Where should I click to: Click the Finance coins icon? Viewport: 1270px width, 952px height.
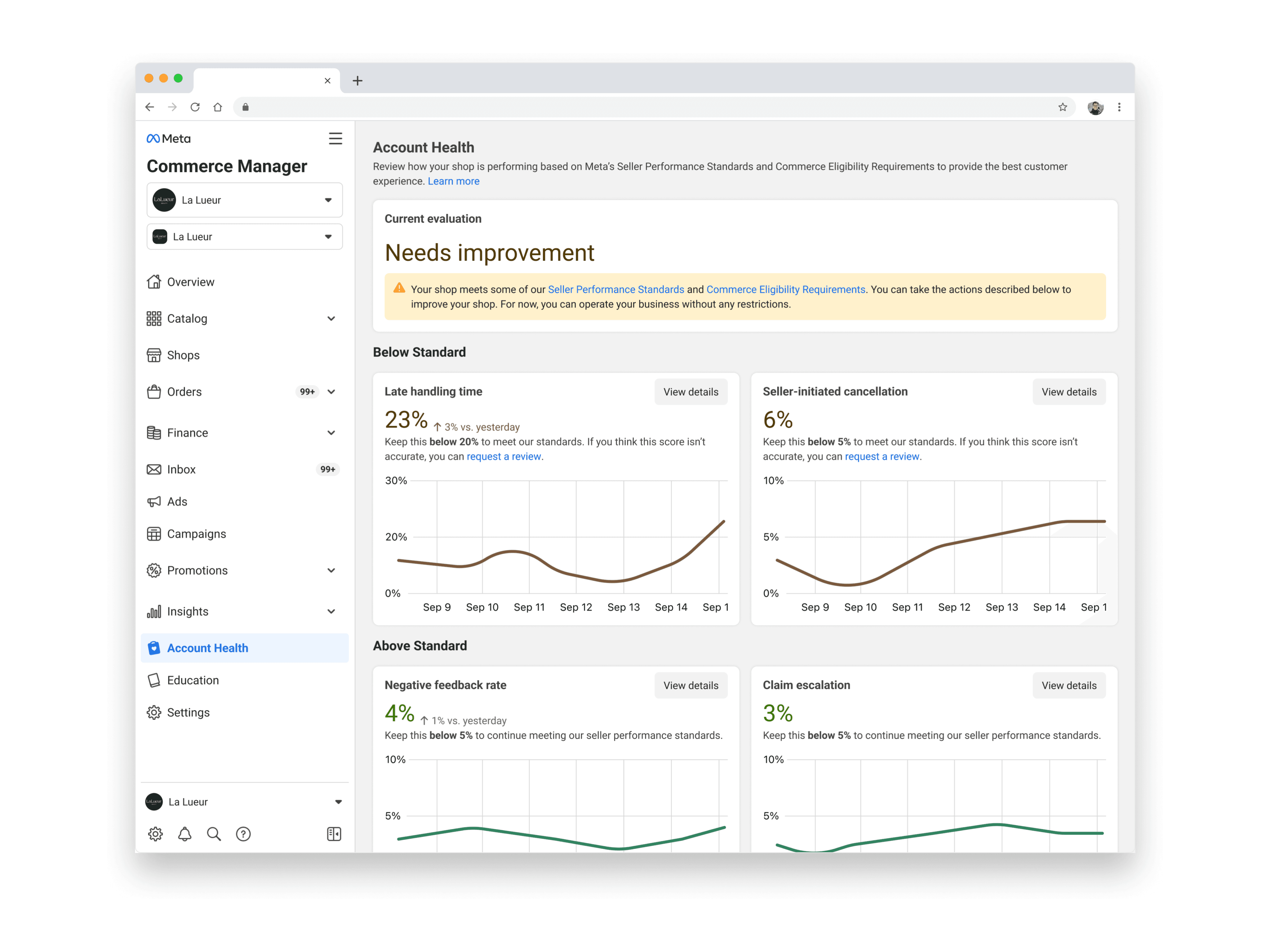click(154, 433)
